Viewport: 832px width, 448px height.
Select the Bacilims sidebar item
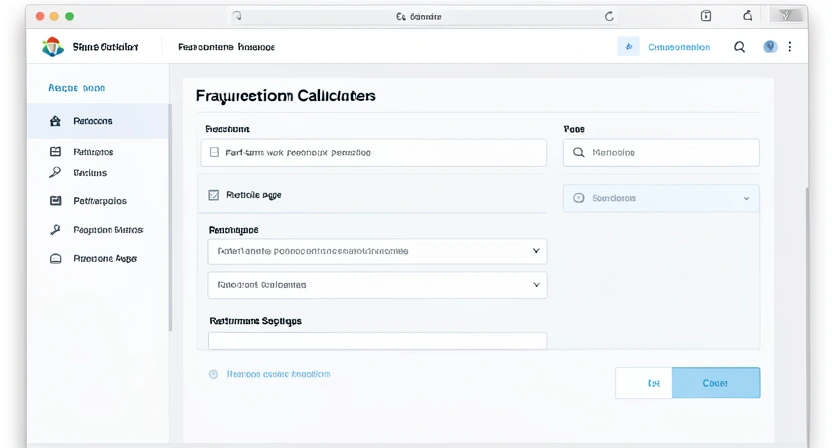[x=90, y=173]
